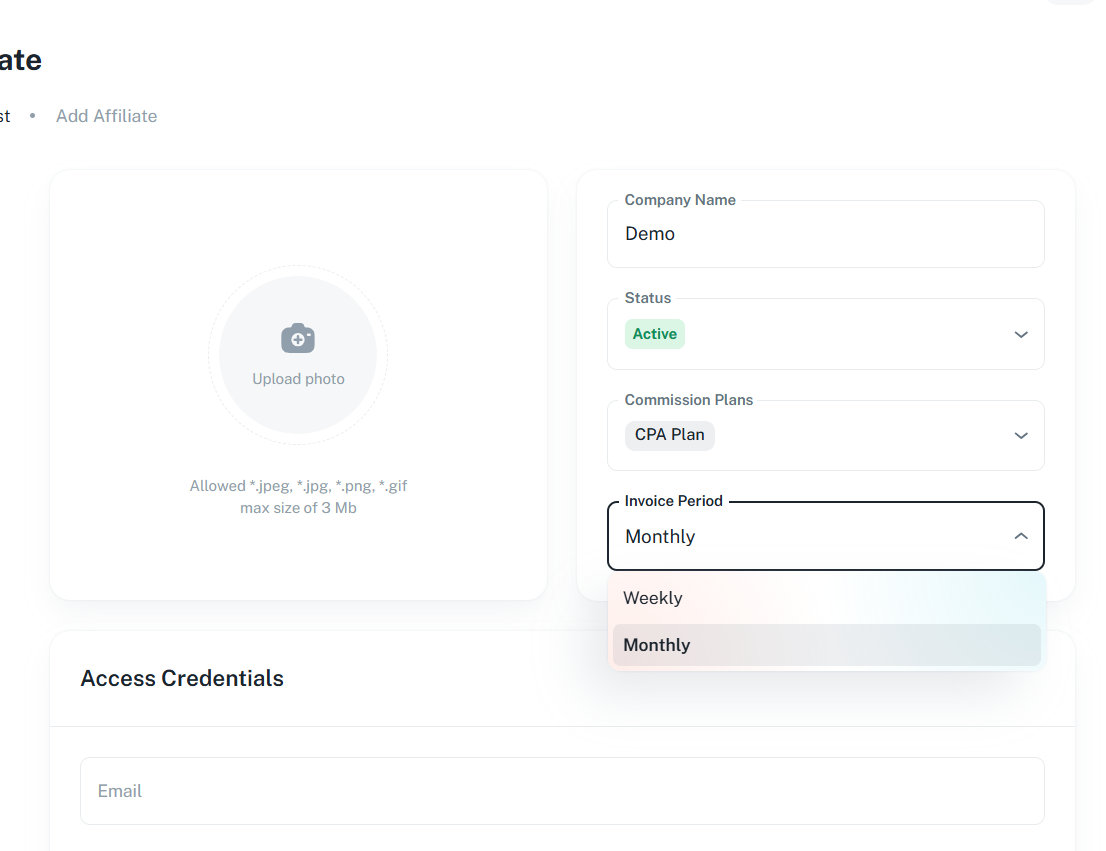Click into the Email input field
Viewport: 1106px width, 851px height.
coord(562,791)
